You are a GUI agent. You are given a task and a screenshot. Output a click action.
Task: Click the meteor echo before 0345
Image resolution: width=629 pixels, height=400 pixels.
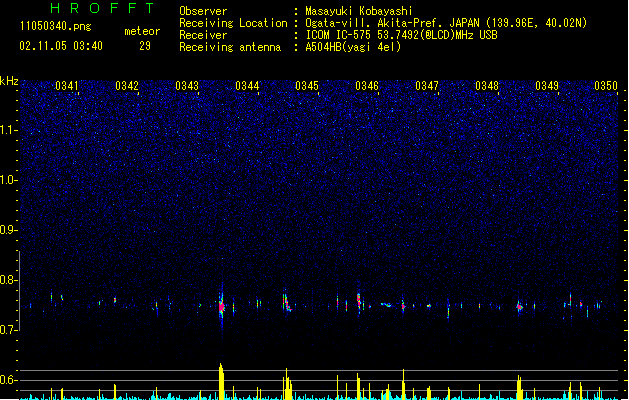pos(286,303)
